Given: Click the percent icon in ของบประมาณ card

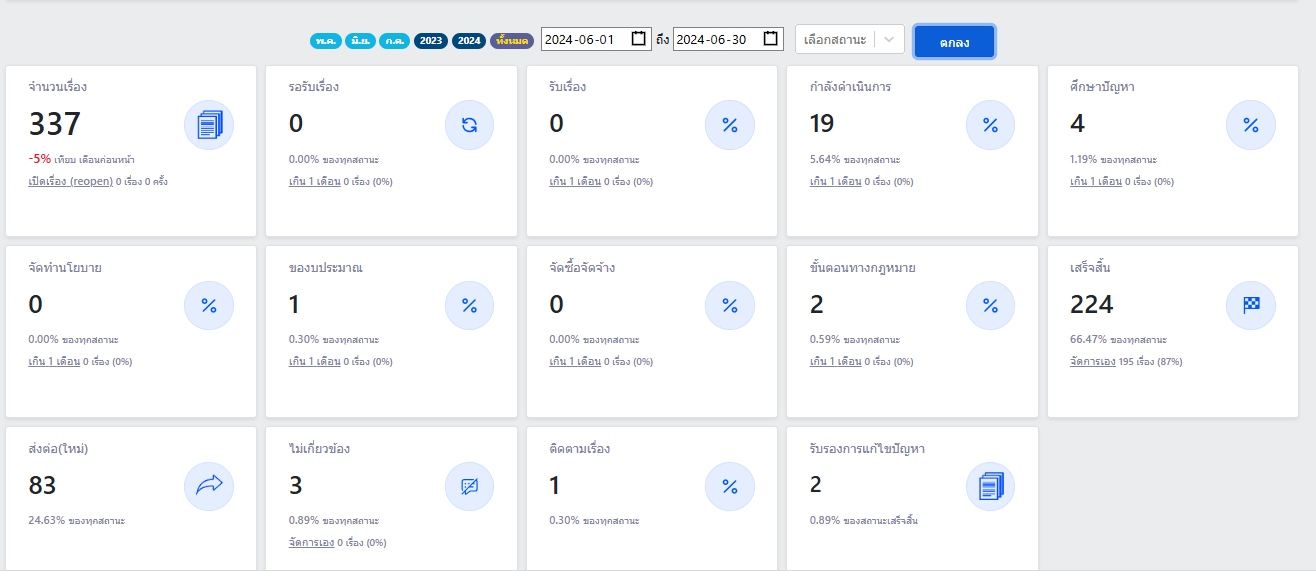Looking at the screenshot, I should point(469,305).
